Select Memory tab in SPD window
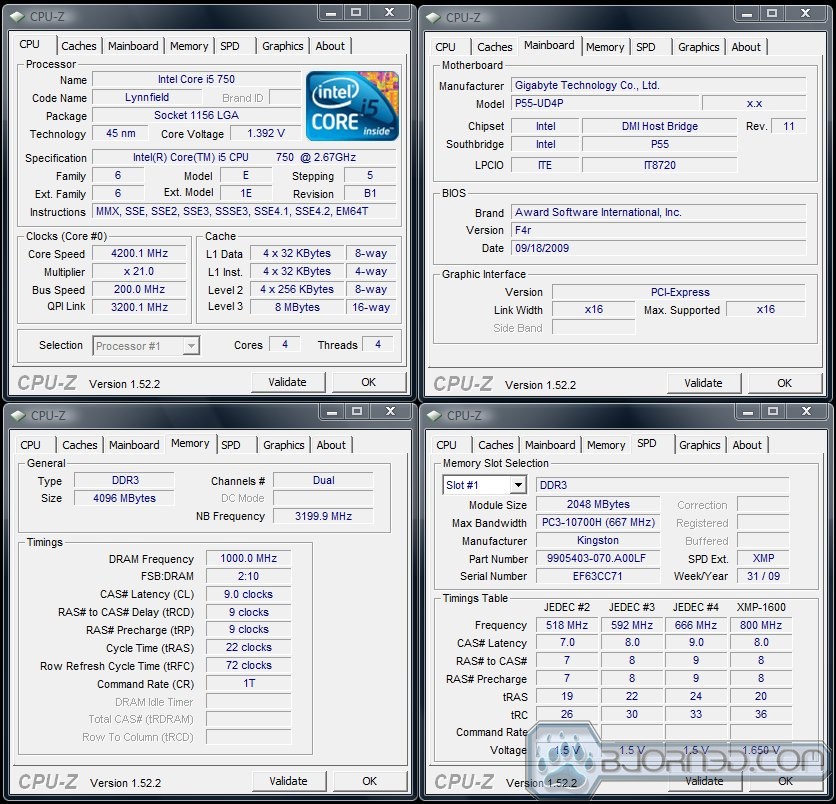Screen dimensions: 836x804 [606, 445]
